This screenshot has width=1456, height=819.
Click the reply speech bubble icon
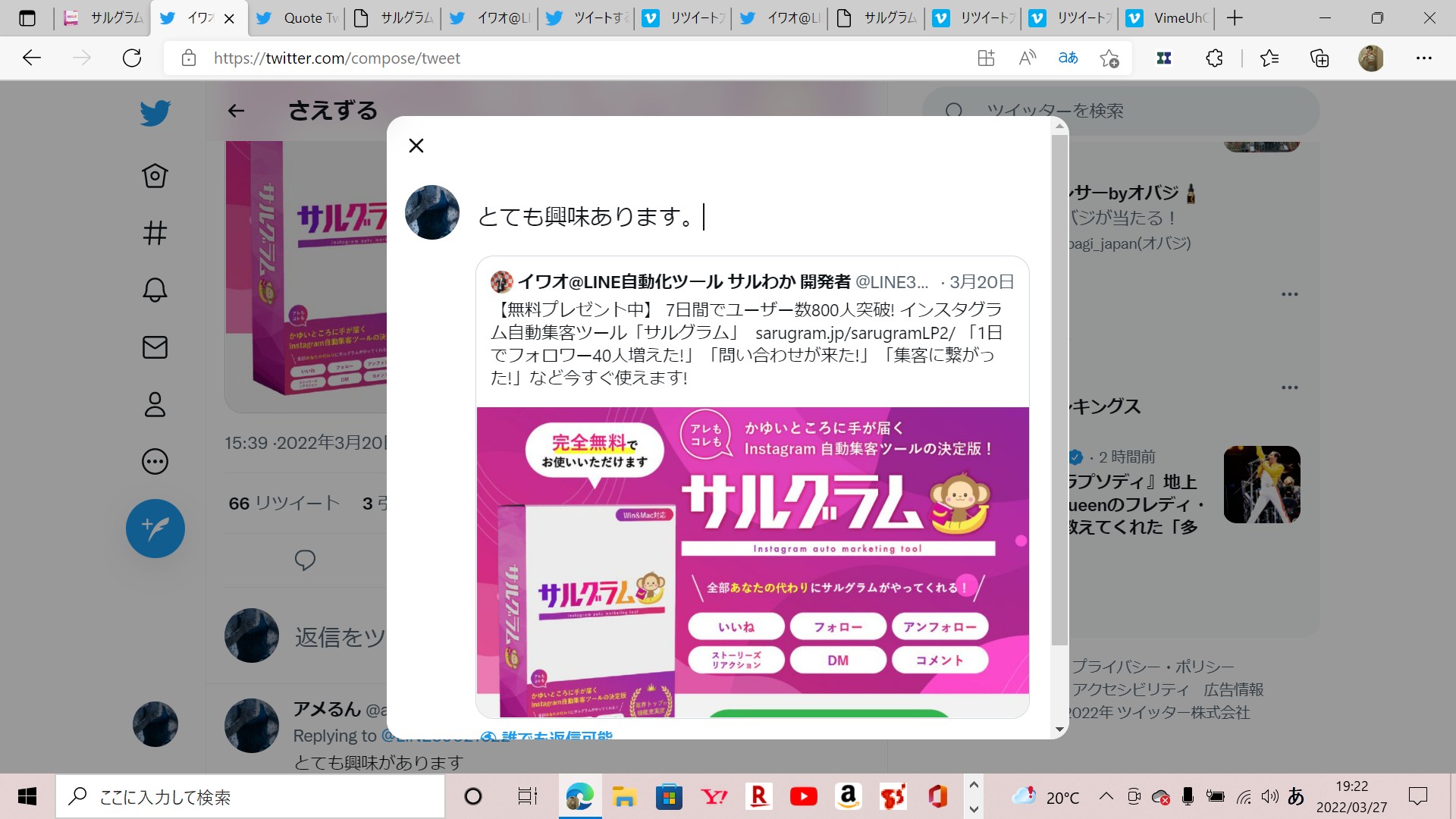coord(305,560)
